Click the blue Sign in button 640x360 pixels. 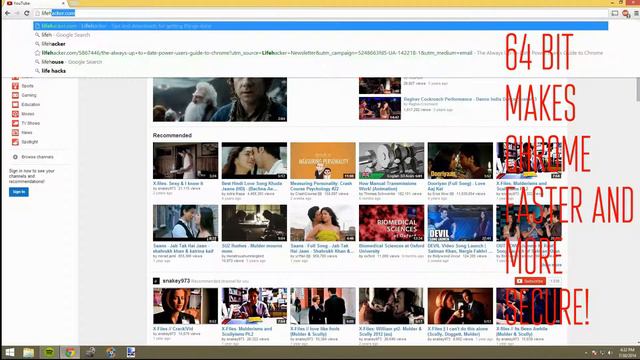click(x=19, y=192)
